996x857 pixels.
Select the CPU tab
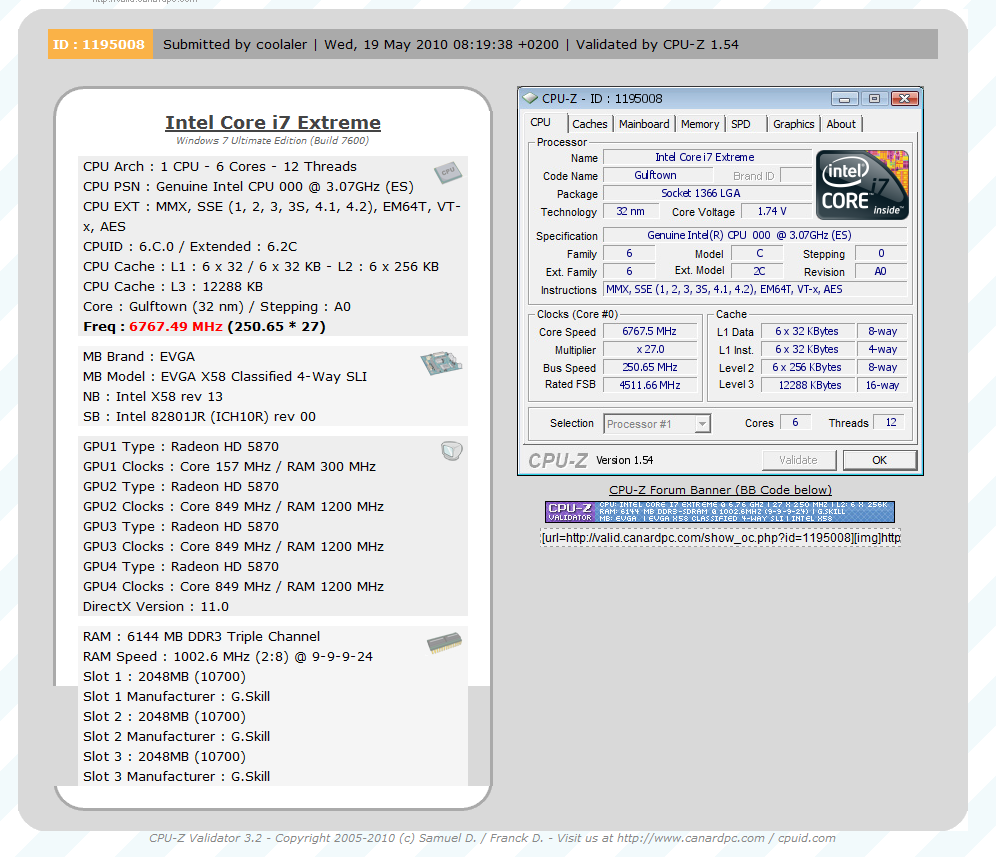(541, 123)
